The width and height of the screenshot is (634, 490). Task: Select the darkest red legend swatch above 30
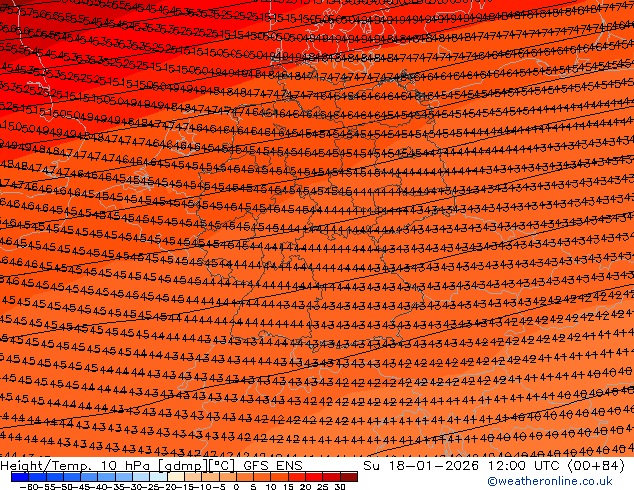click(349, 477)
